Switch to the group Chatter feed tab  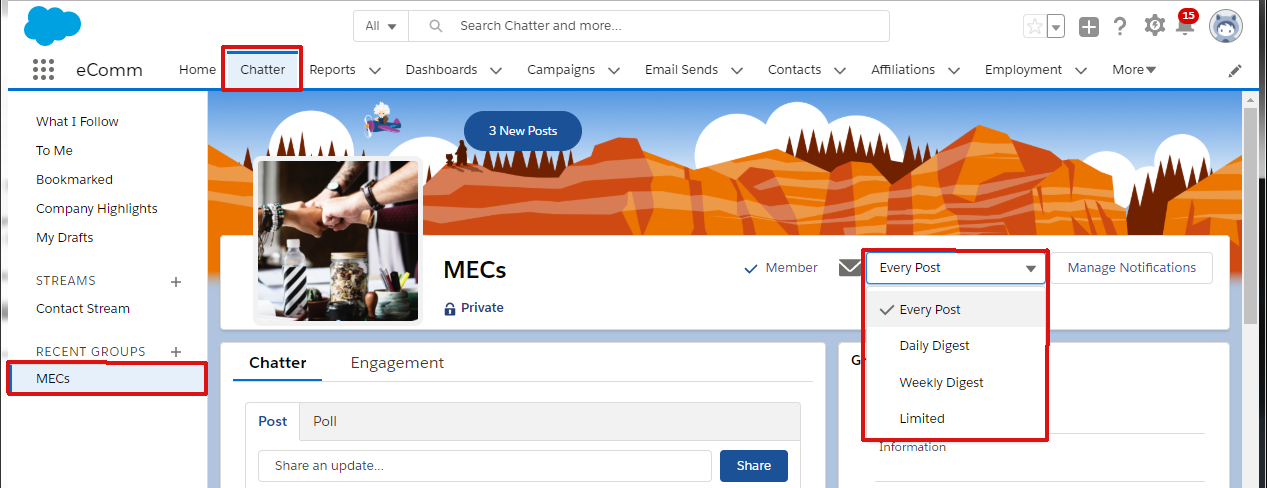coord(278,363)
